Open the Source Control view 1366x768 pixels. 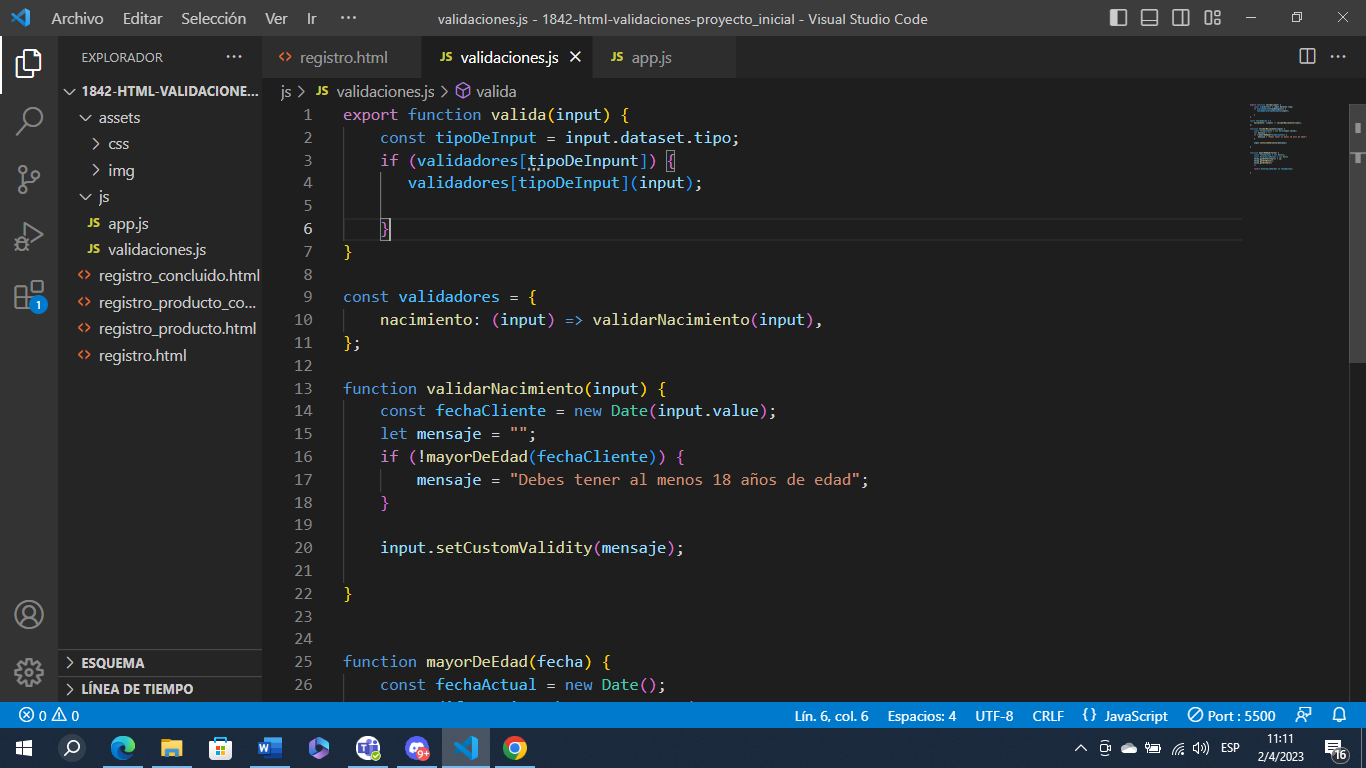coord(29,180)
